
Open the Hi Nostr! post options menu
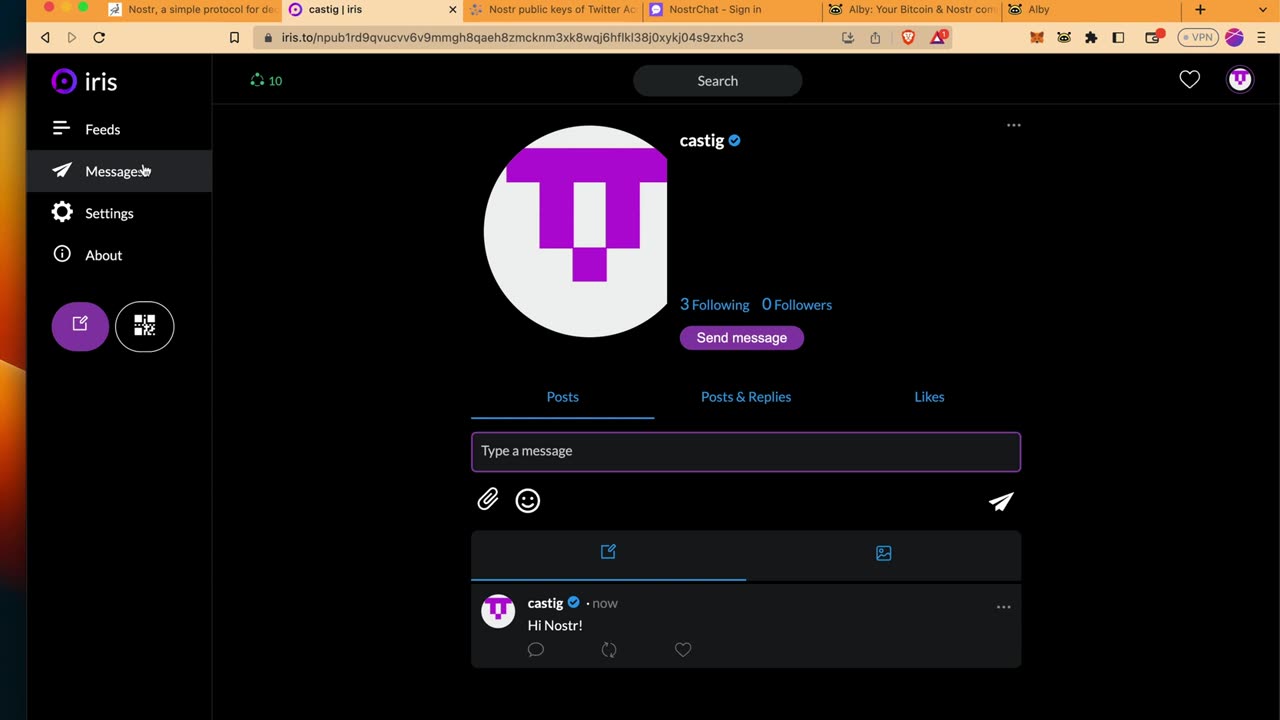(1004, 607)
